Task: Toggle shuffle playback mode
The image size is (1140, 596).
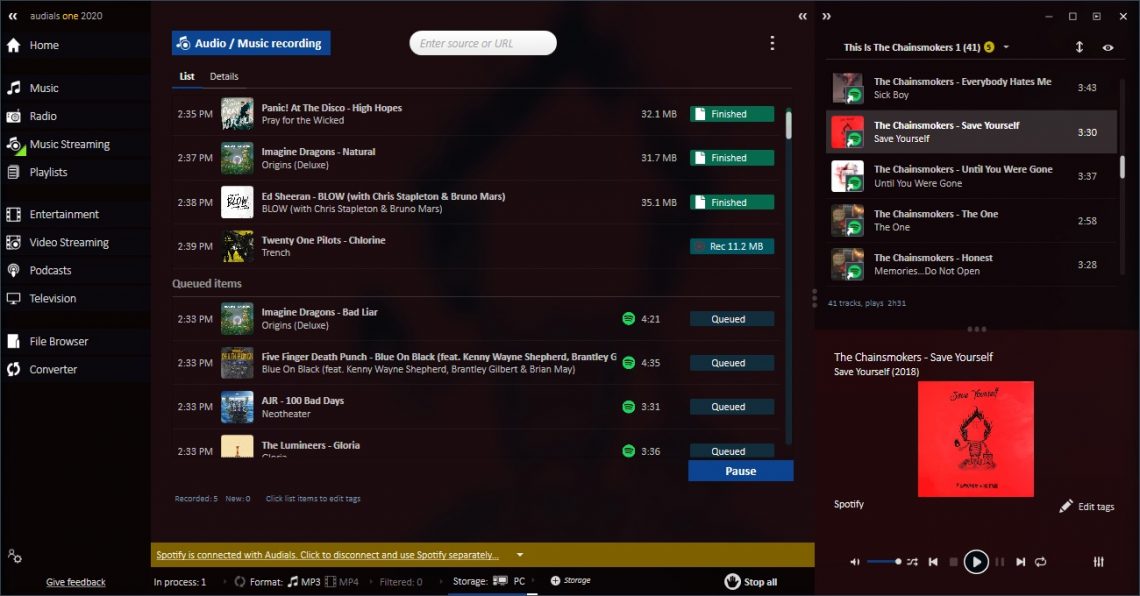Action: click(911, 562)
